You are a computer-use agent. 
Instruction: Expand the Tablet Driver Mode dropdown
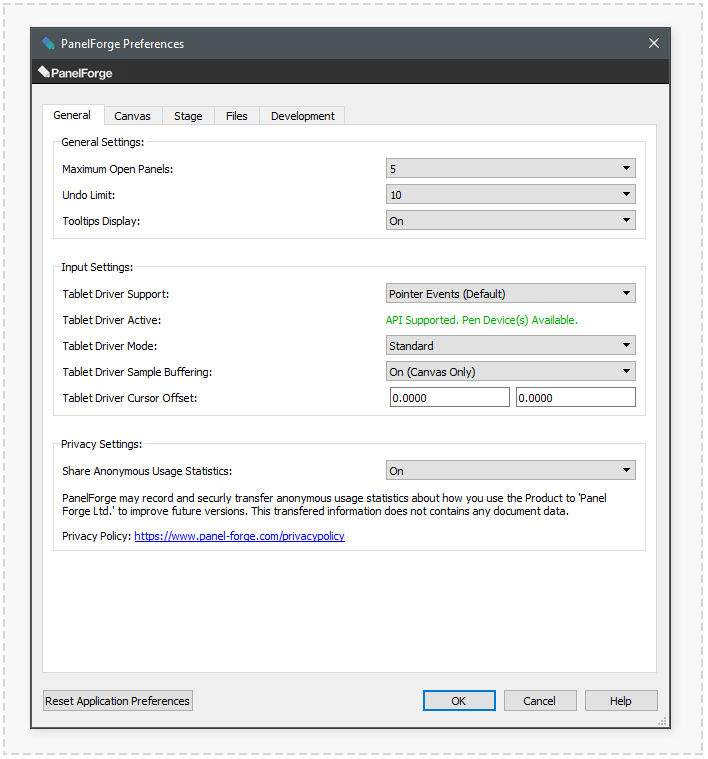coord(510,346)
